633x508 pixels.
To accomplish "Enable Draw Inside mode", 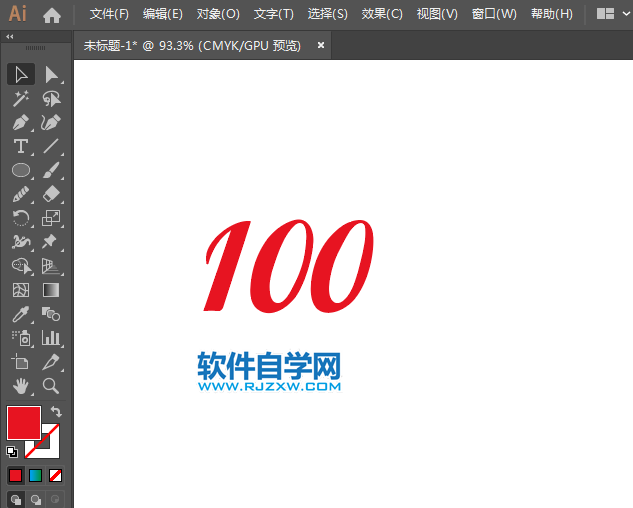I will 55,500.
